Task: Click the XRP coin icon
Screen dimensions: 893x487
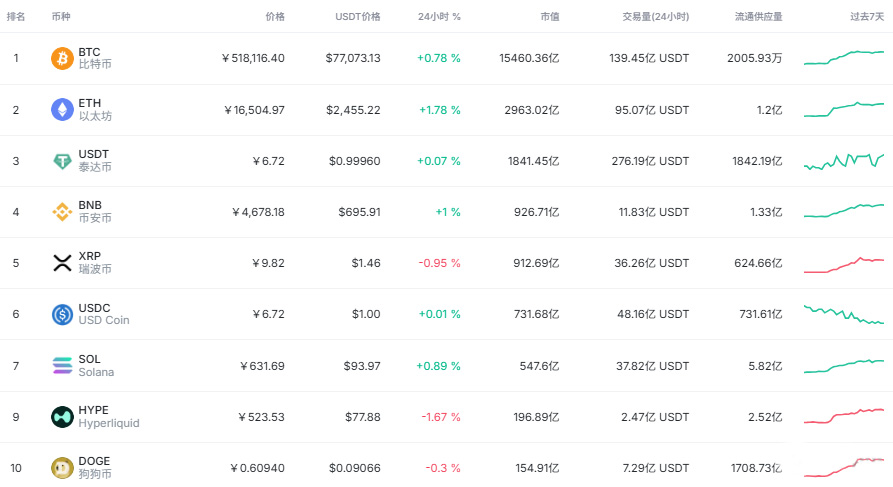Action: coord(62,263)
